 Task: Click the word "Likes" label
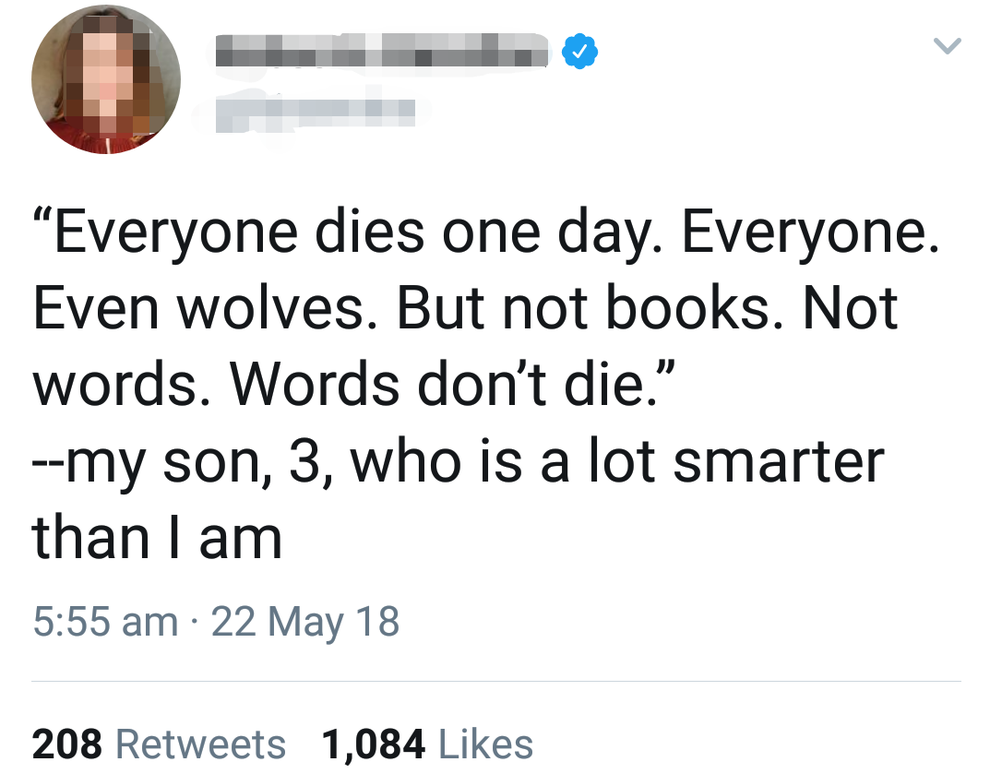[x=485, y=745]
